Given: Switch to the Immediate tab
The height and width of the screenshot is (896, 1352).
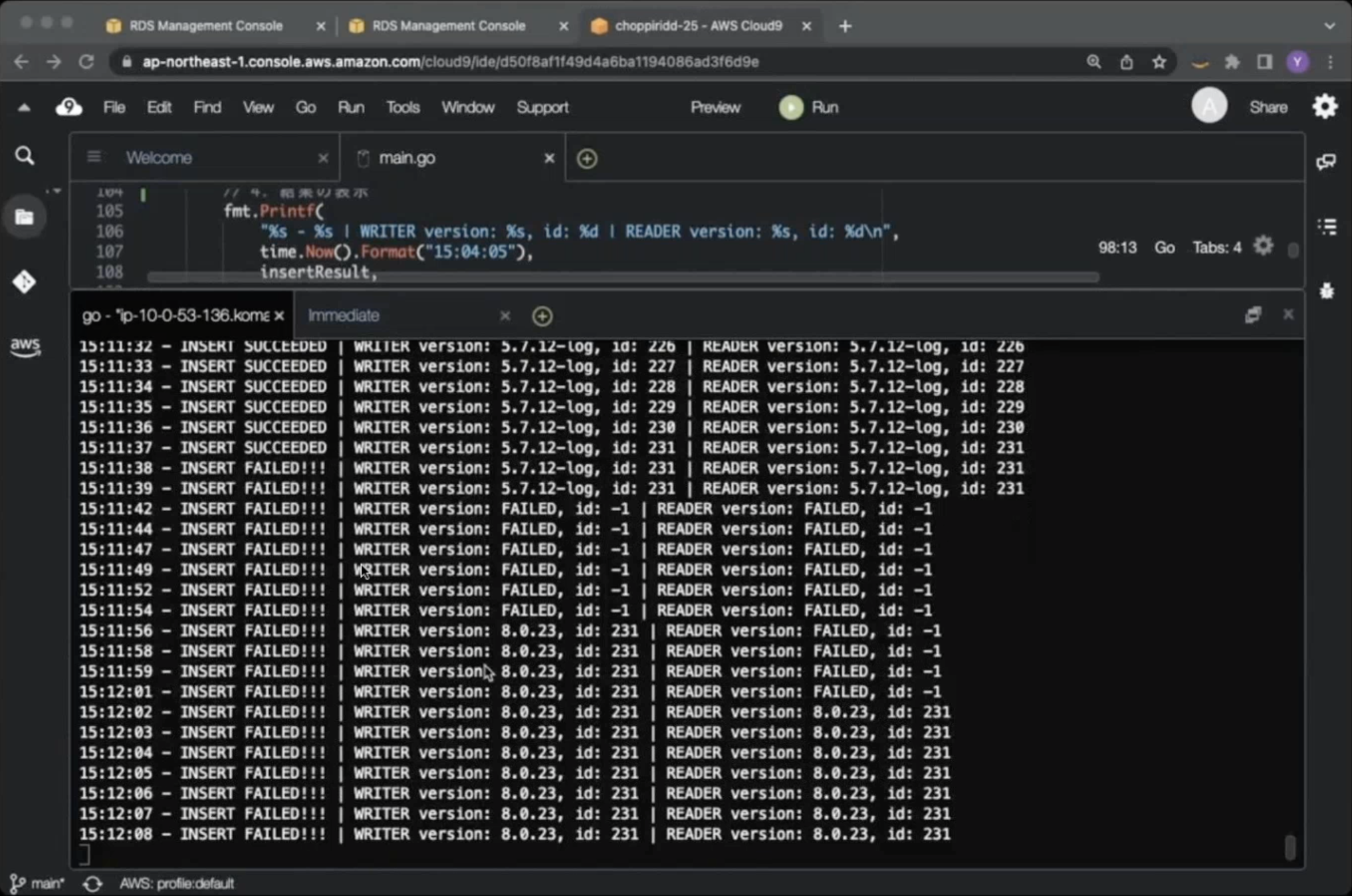Looking at the screenshot, I should (x=344, y=316).
